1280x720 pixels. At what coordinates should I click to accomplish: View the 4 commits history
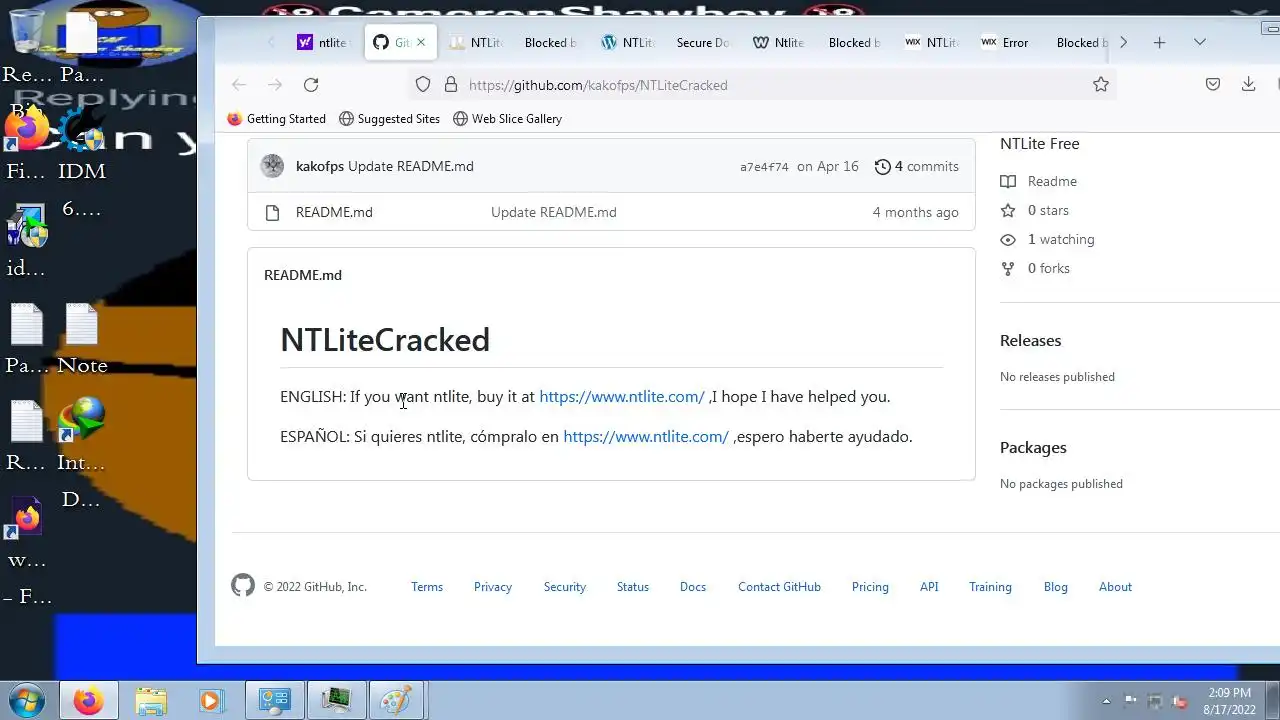(x=917, y=166)
